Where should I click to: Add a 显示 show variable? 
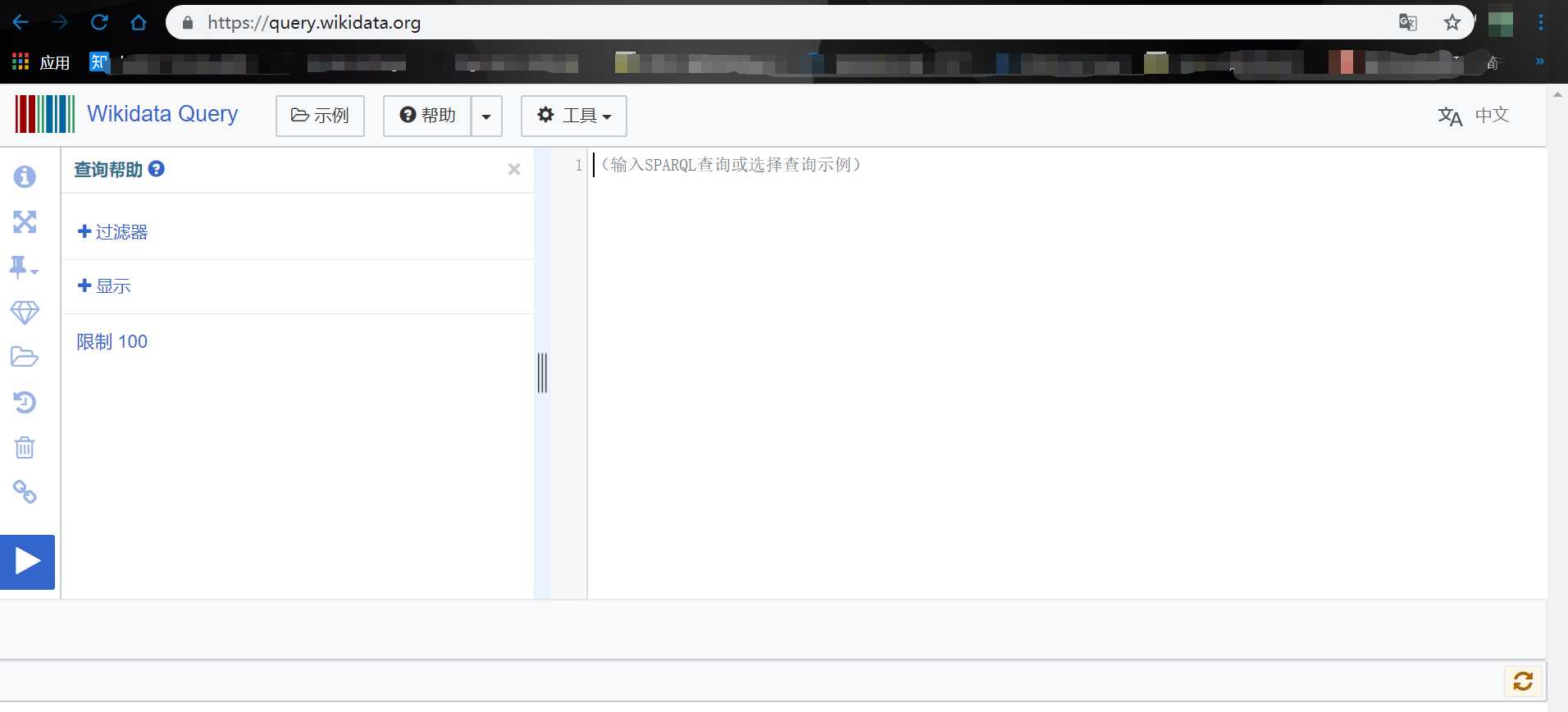[104, 286]
